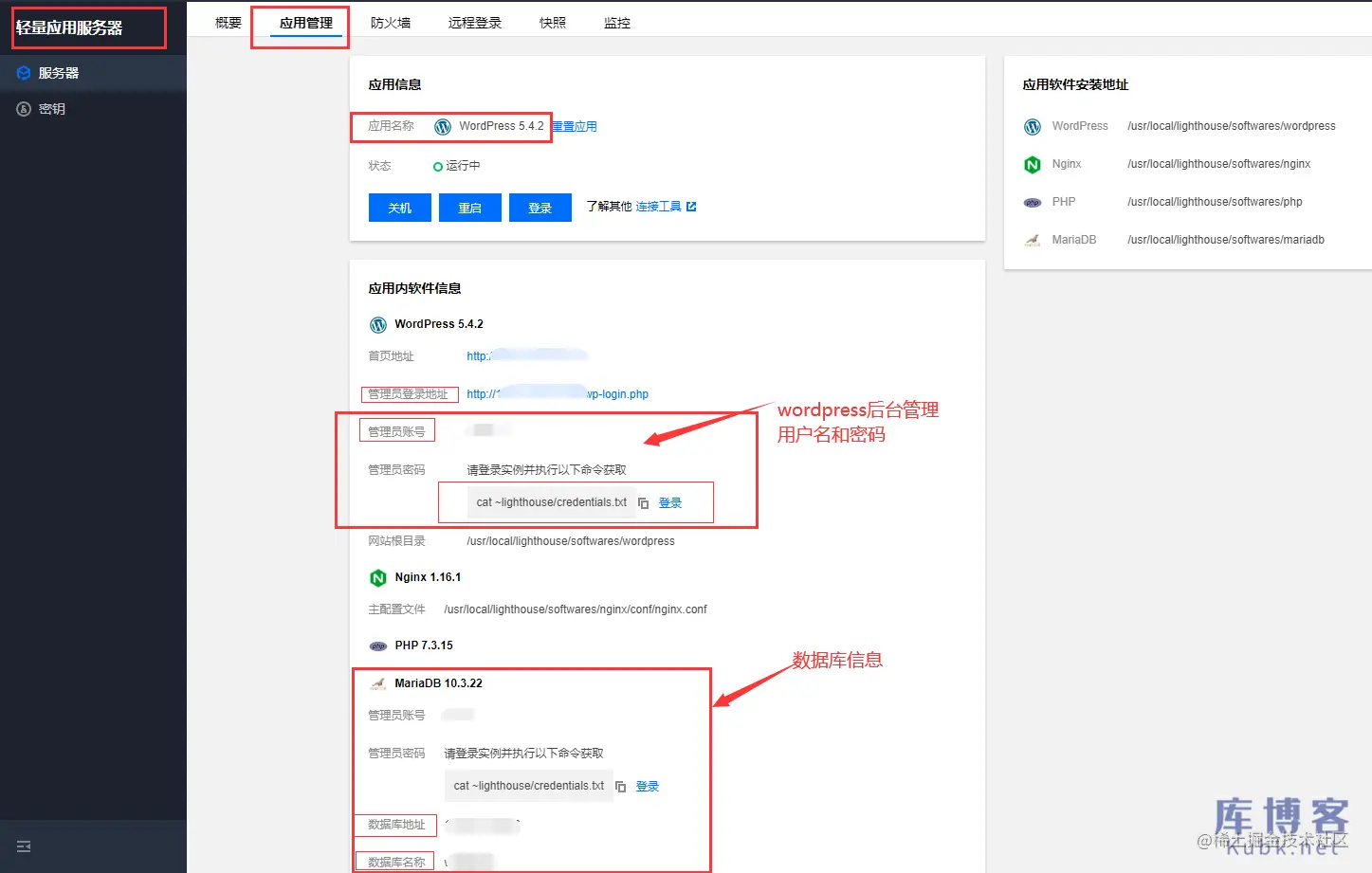Switch to the 快照 tab
Screen dimensions: 1372x873
[553, 23]
